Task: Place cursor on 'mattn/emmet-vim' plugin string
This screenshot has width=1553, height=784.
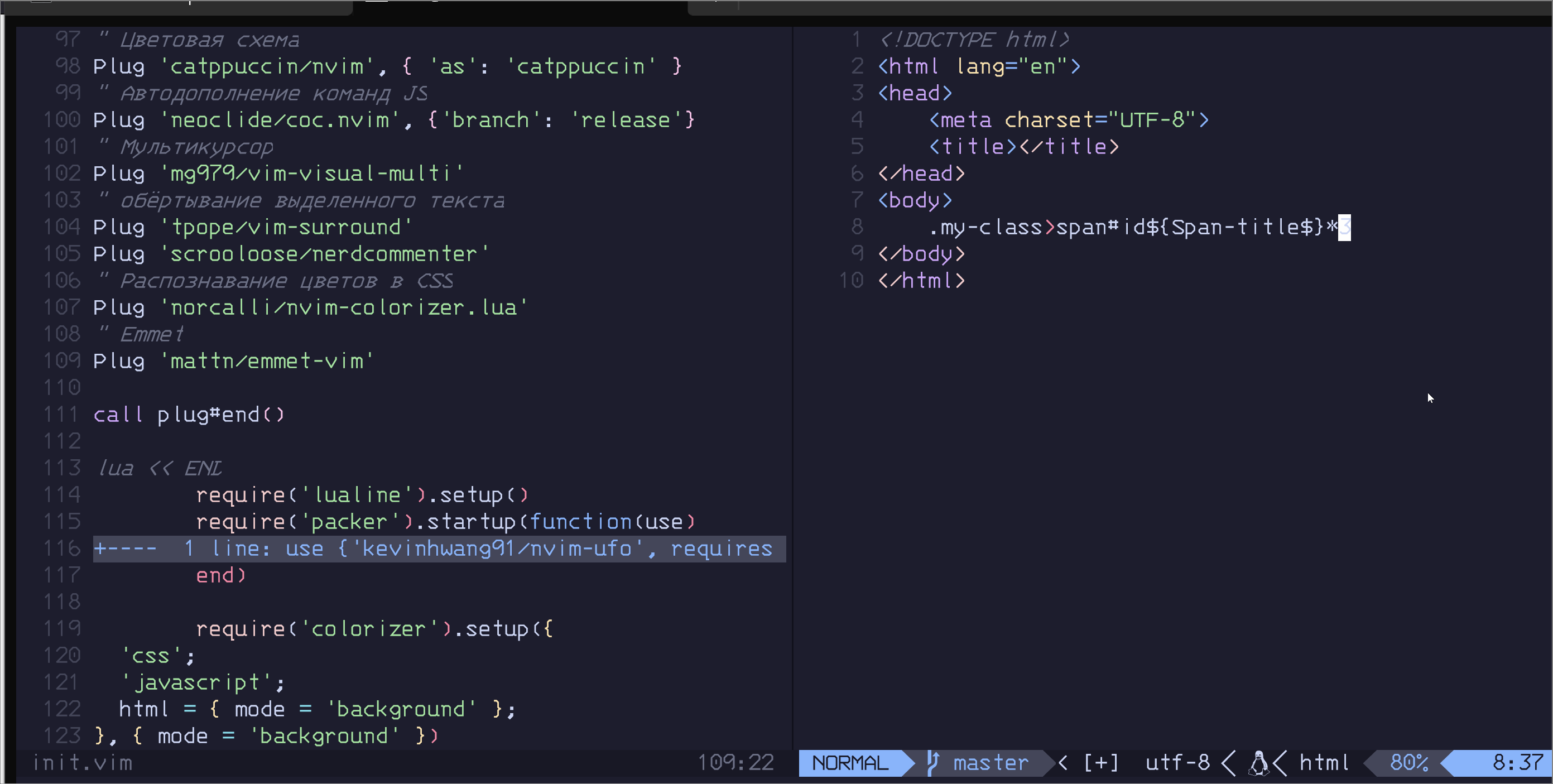Action: point(267,361)
